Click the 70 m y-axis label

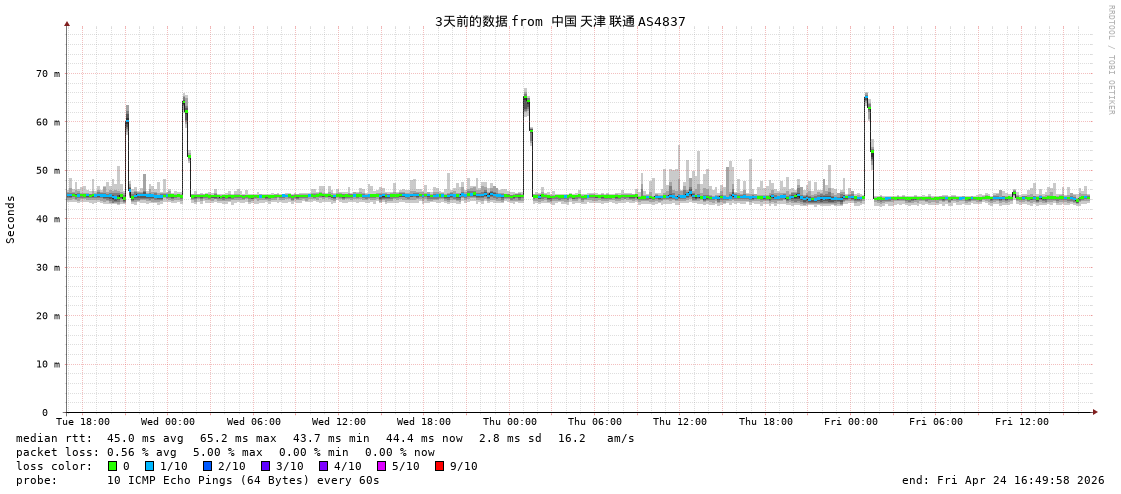(48, 74)
